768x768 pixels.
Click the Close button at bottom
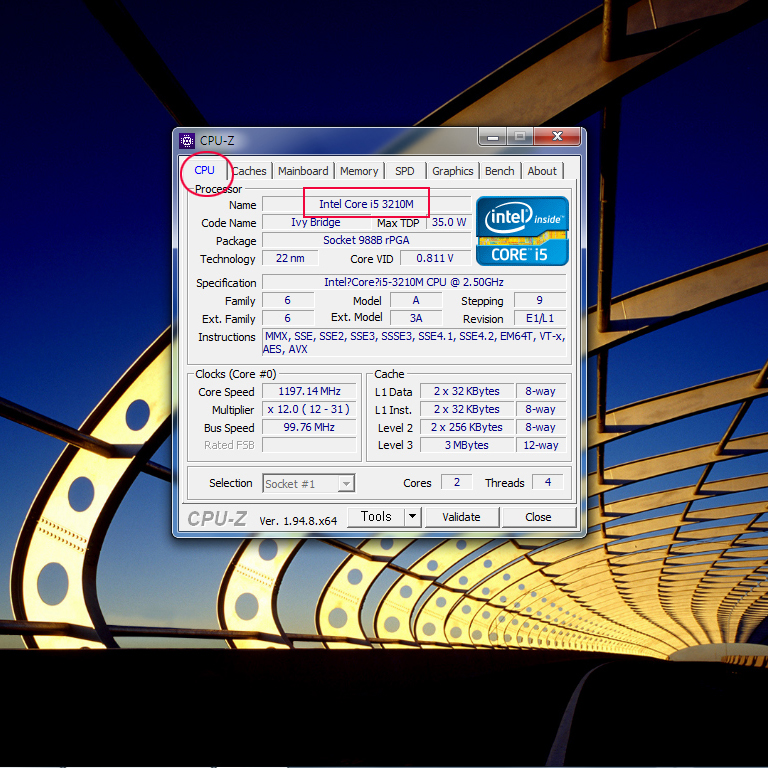pos(538,517)
